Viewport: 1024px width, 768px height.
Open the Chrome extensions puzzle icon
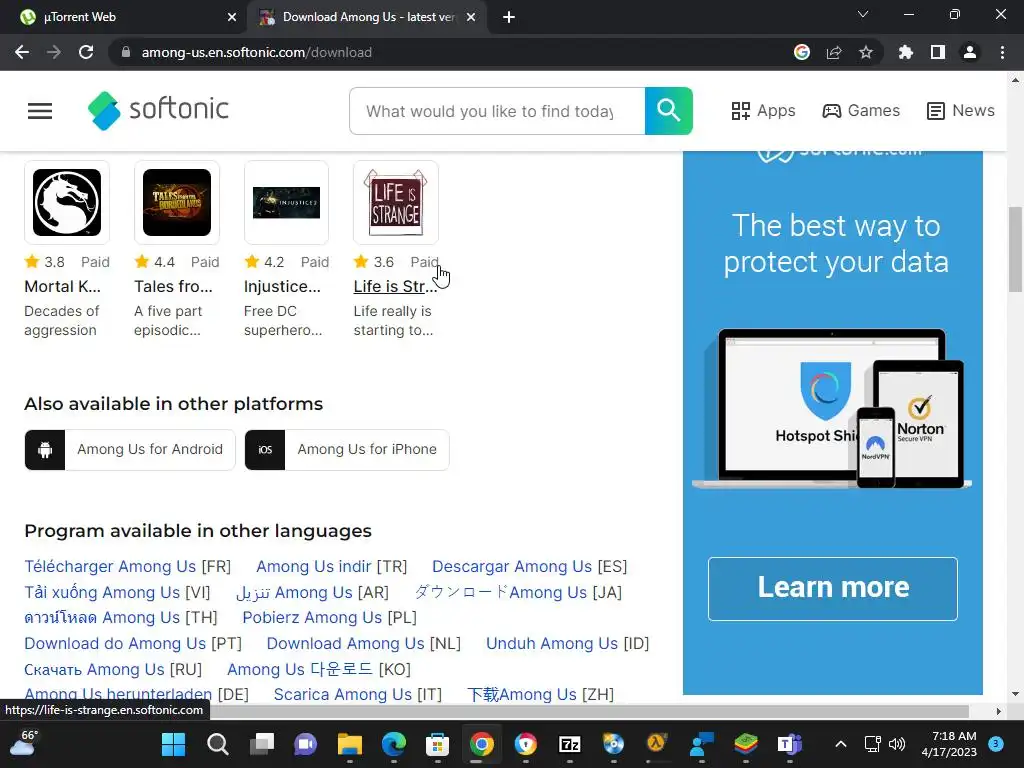pyautogui.click(x=905, y=52)
